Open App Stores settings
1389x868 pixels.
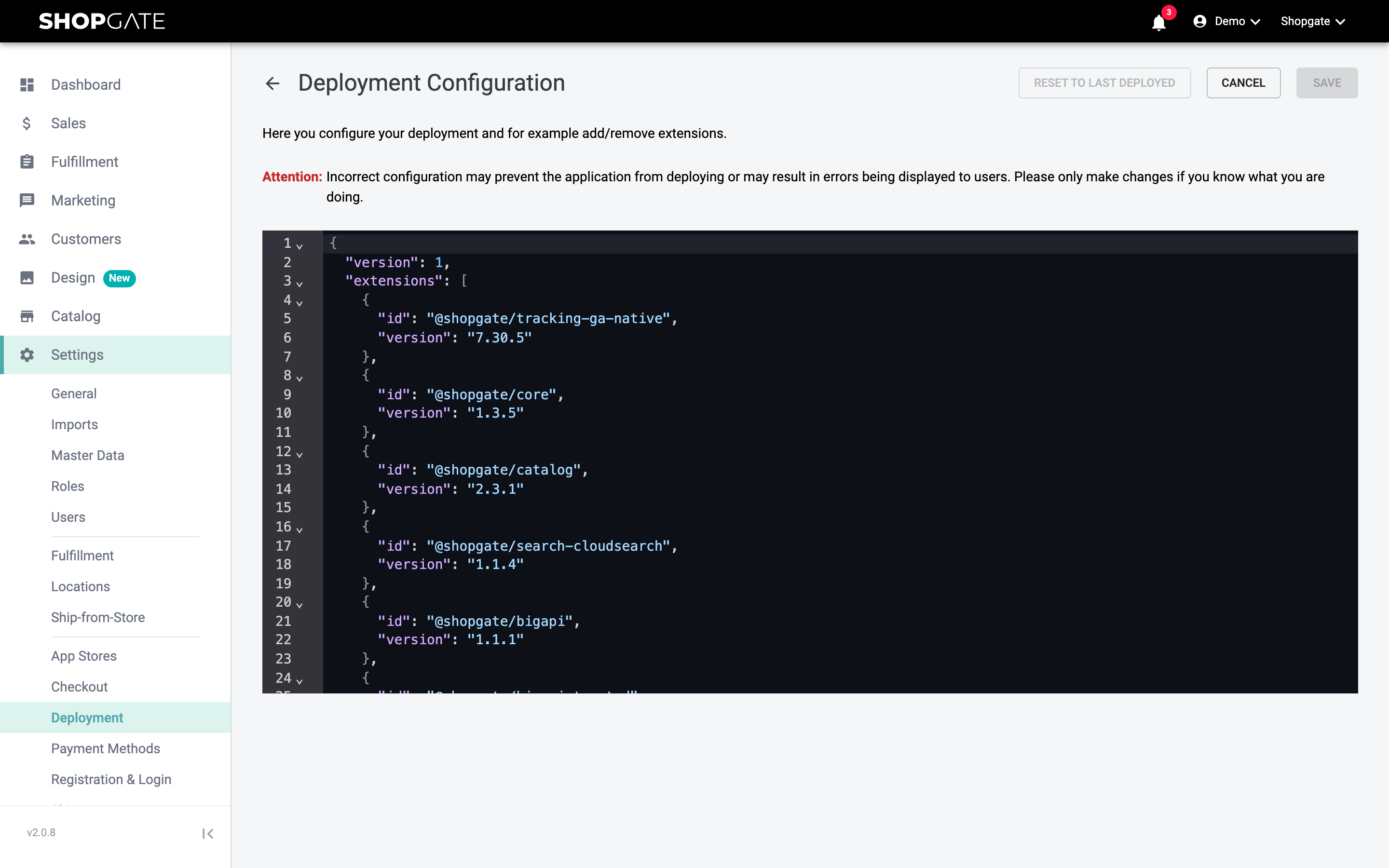[x=83, y=656]
